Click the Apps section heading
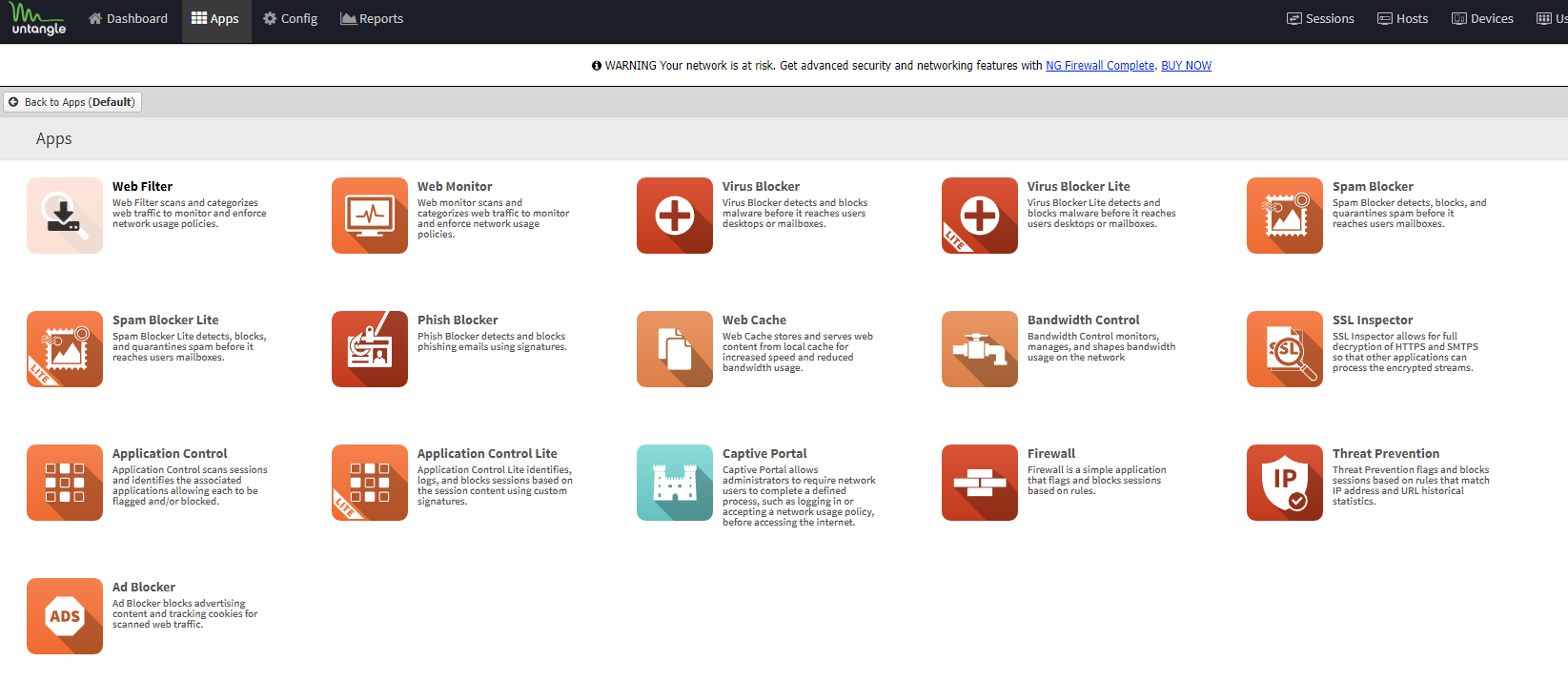The width and height of the screenshot is (1568, 682). [54, 139]
